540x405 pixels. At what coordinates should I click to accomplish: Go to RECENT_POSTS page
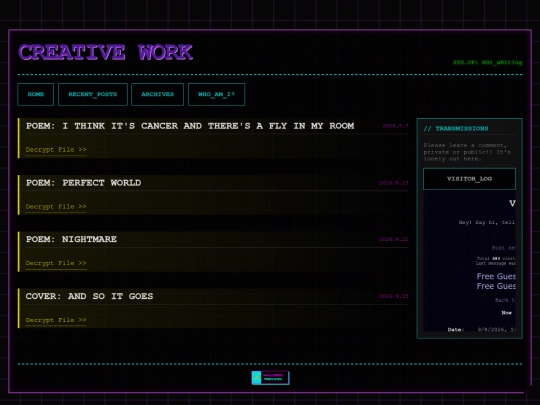tap(93, 94)
